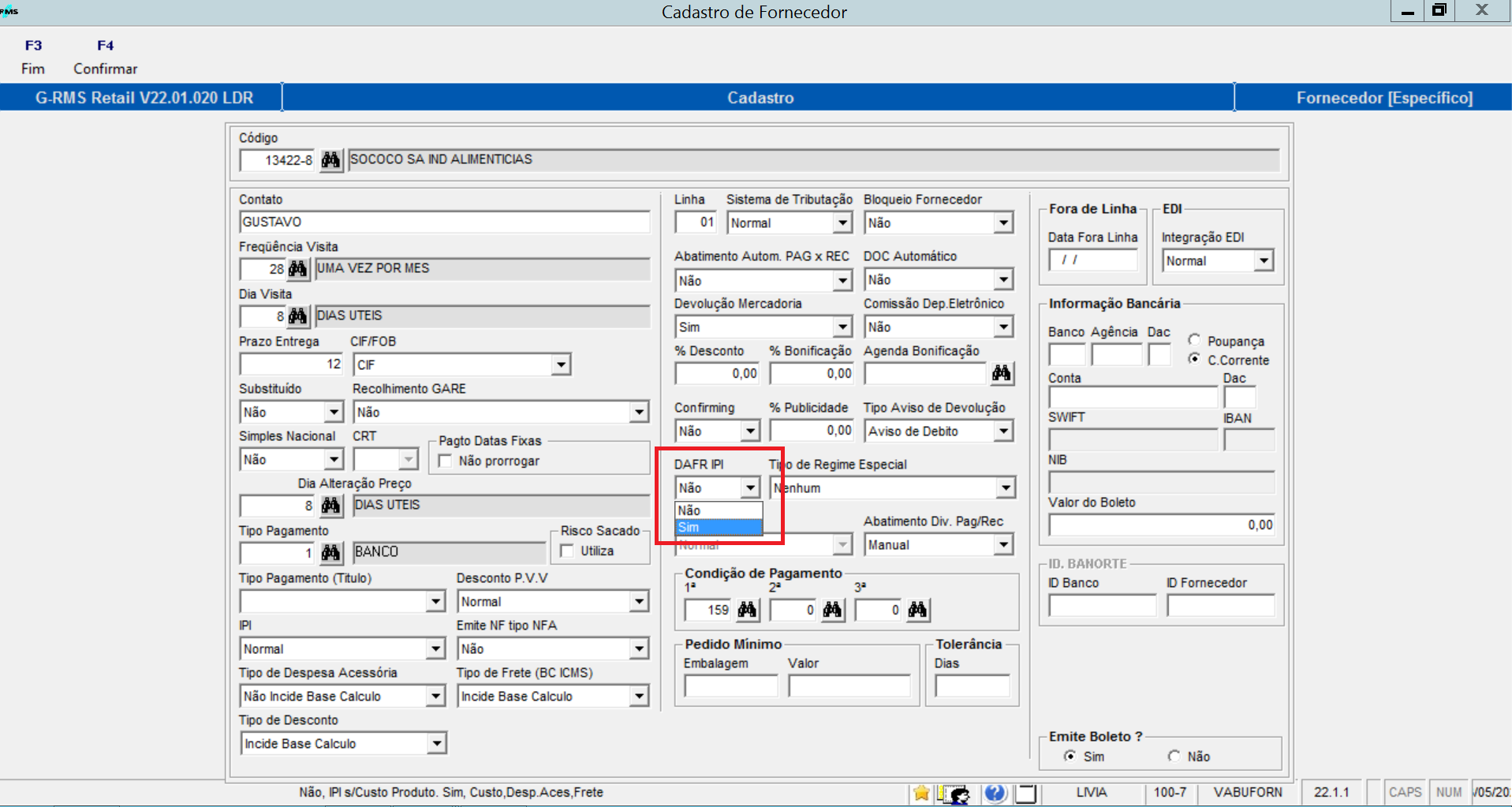Image resolution: width=1512 pixels, height=807 pixels.
Task: Open Abatimento Autom. PAG x REC dropdown
Action: point(842,280)
